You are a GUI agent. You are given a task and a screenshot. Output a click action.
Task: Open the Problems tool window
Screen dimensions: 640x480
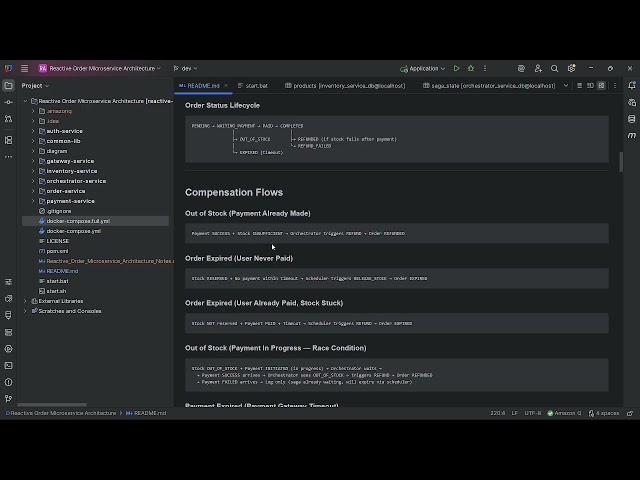(8, 382)
